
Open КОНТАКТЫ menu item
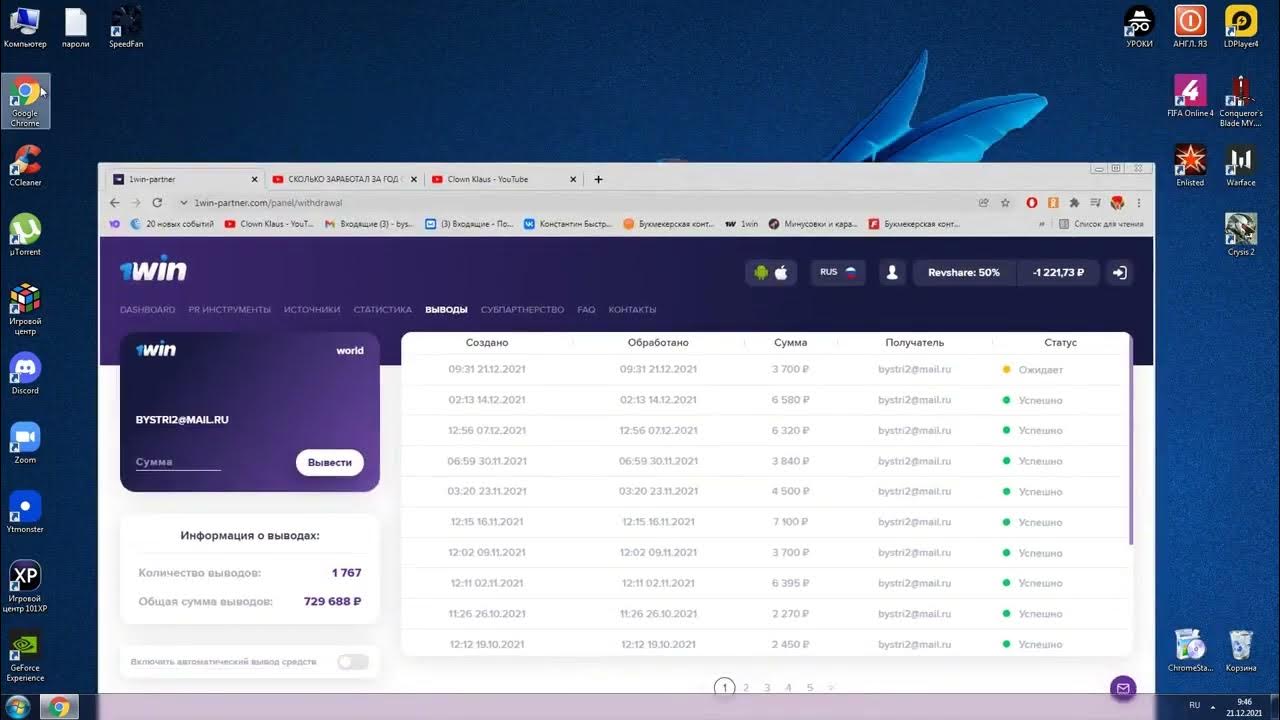click(x=632, y=310)
